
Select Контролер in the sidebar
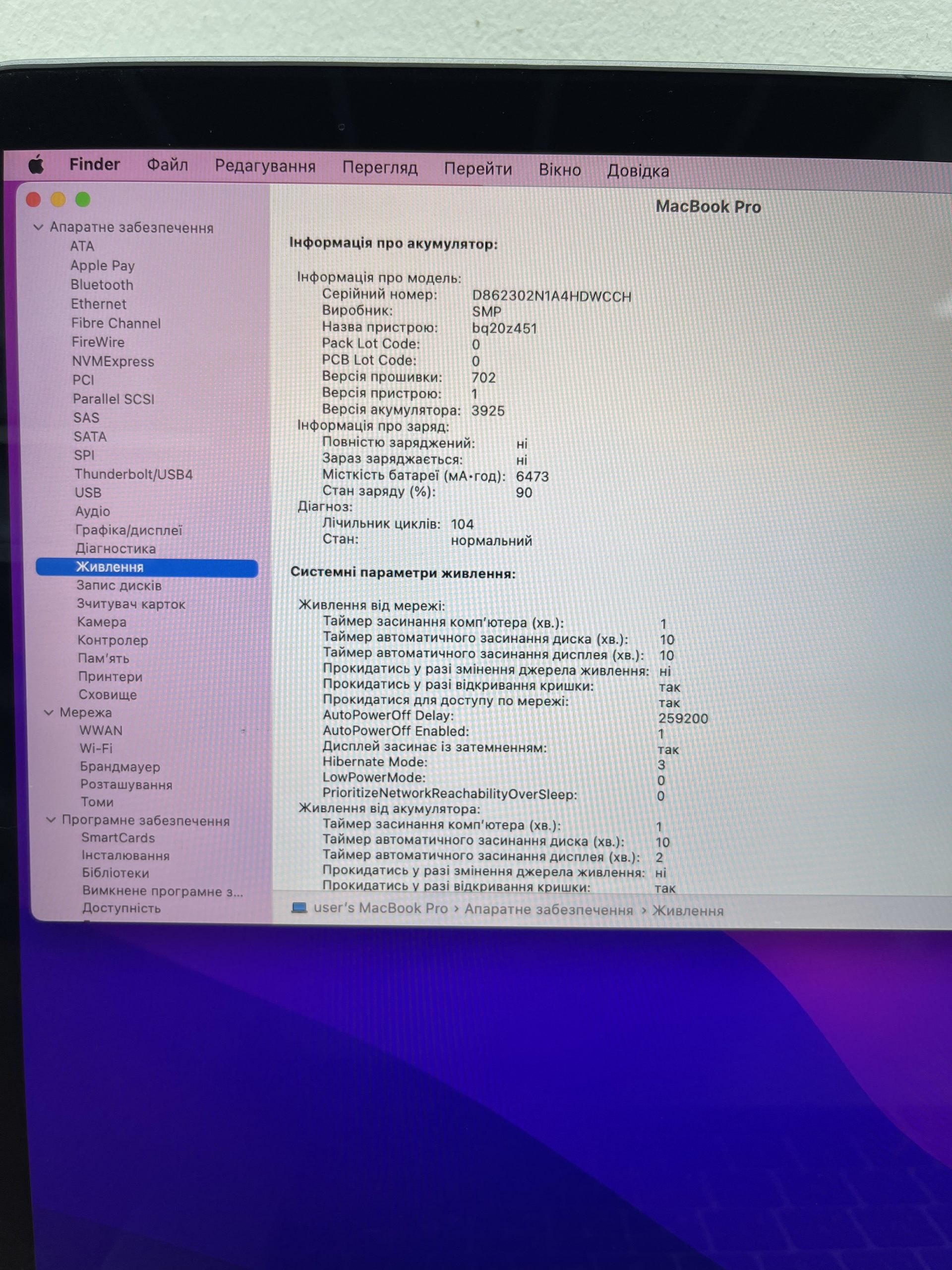point(113,640)
